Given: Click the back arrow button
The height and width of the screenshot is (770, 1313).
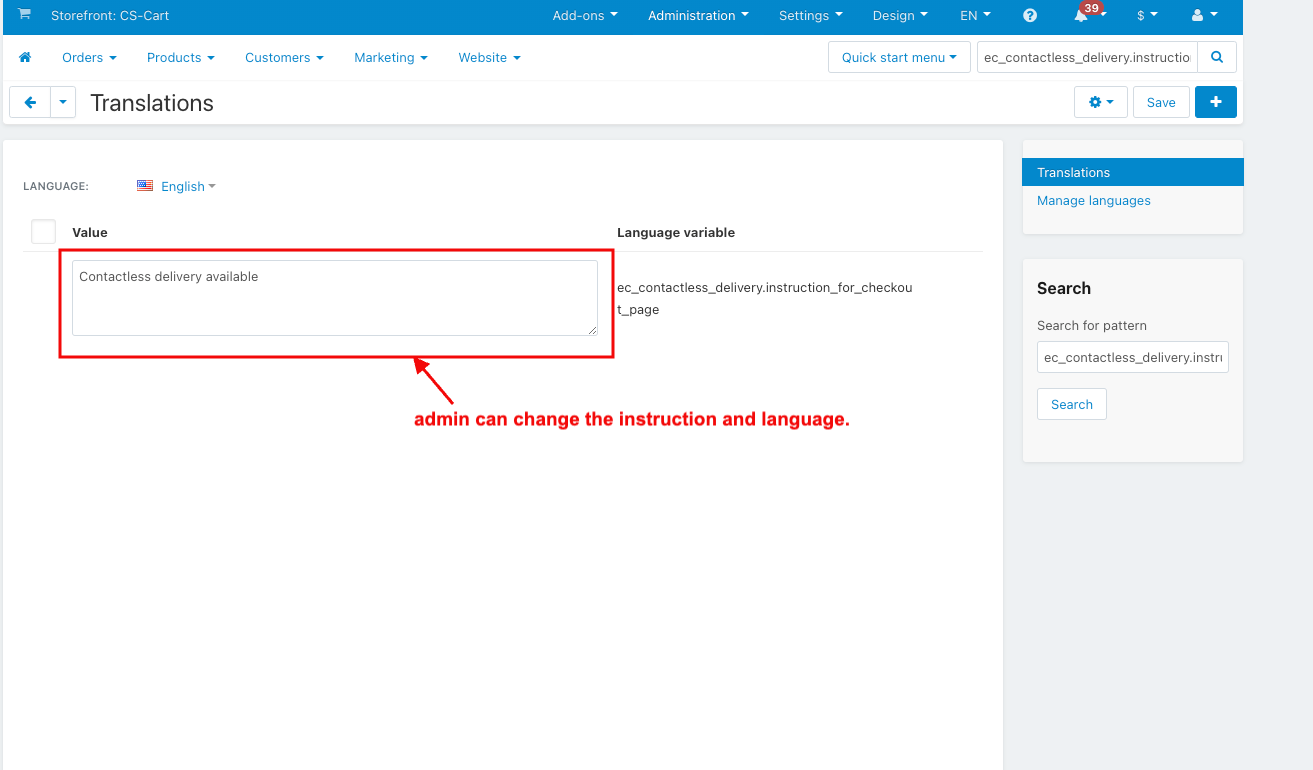Looking at the screenshot, I should coord(30,102).
